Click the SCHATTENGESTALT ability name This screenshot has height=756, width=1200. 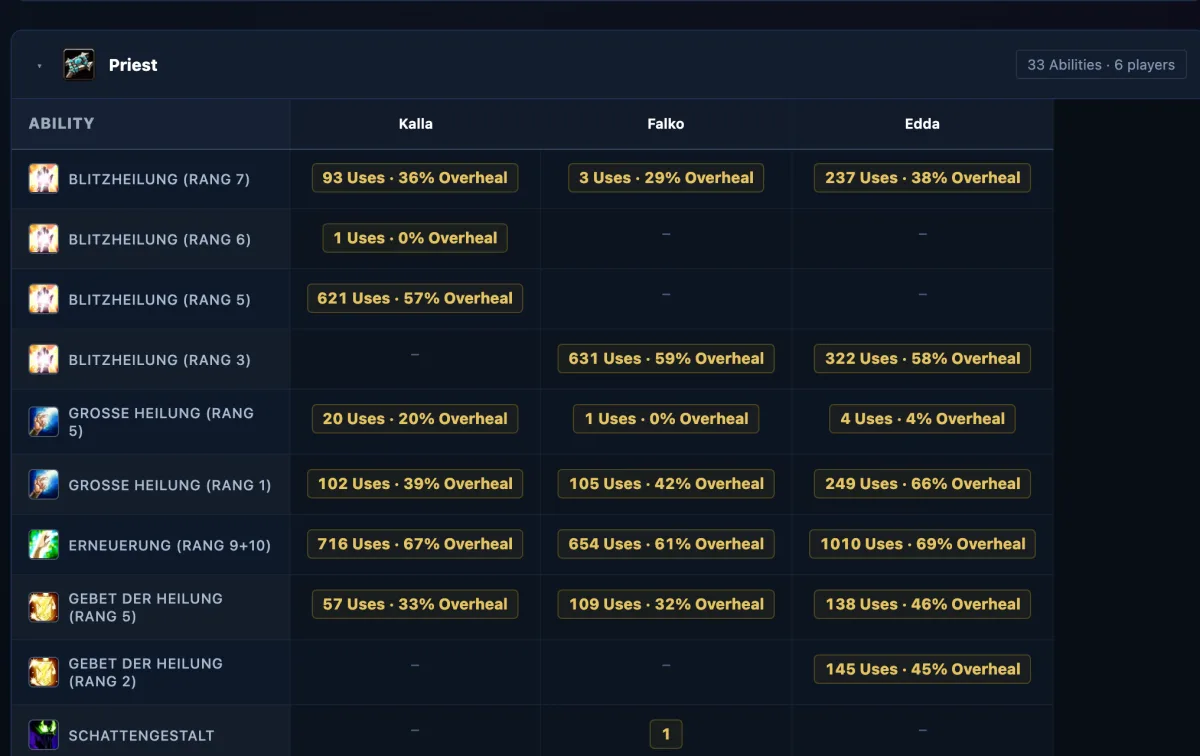(141, 736)
